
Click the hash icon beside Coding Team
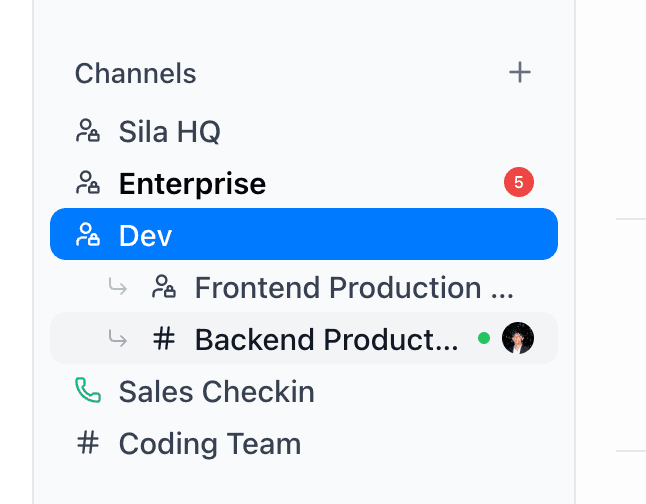click(88, 443)
